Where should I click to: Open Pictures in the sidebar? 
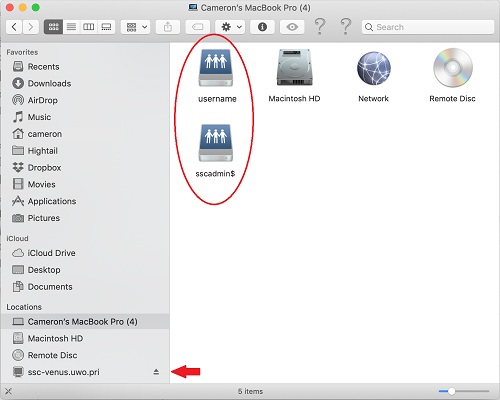(85, 218)
